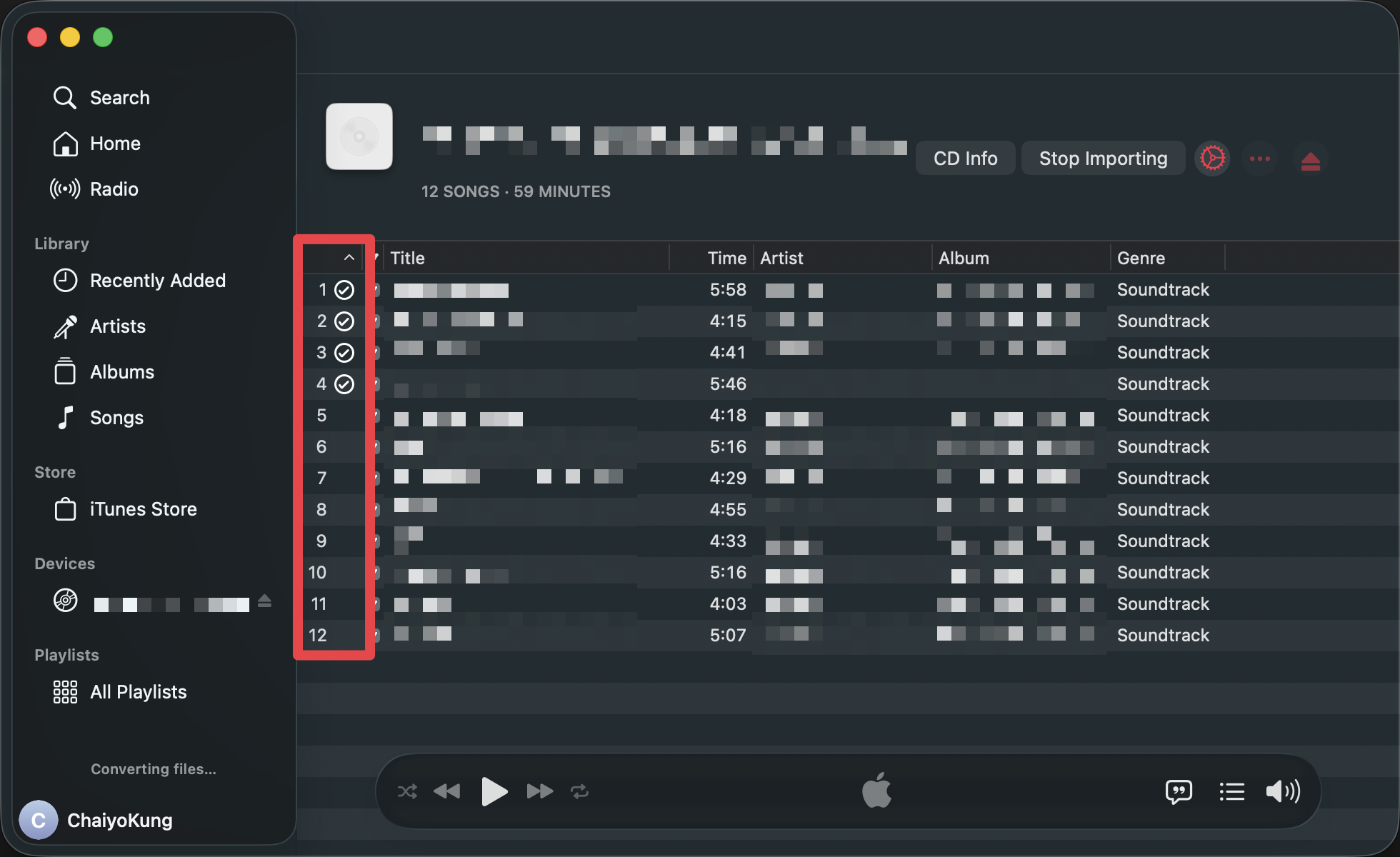Image resolution: width=1400 pixels, height=857 pixels.
Task: Eject the CD device in the sidebar
Action: [x=264, y=601]
